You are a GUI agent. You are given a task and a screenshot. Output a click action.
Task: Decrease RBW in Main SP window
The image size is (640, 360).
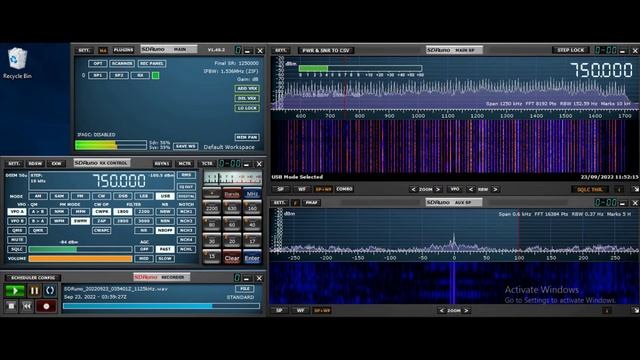point(471,189)
